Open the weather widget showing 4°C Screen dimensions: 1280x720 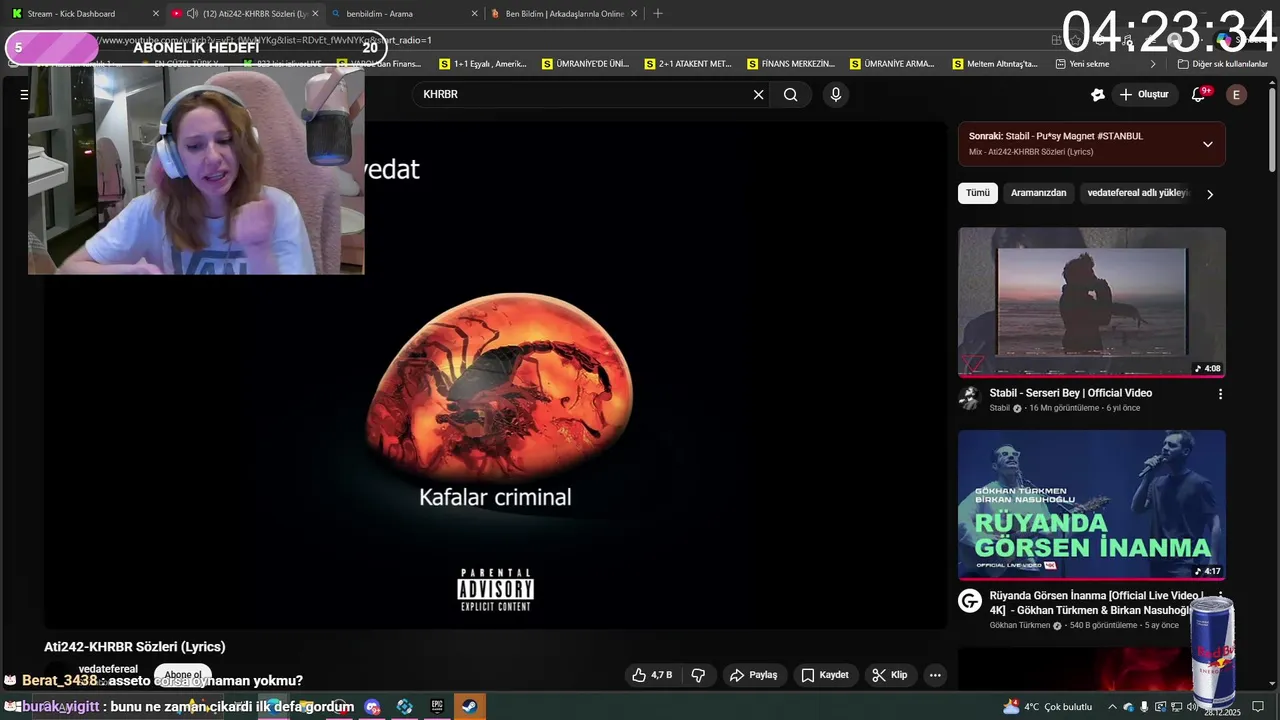(1047, 706)
